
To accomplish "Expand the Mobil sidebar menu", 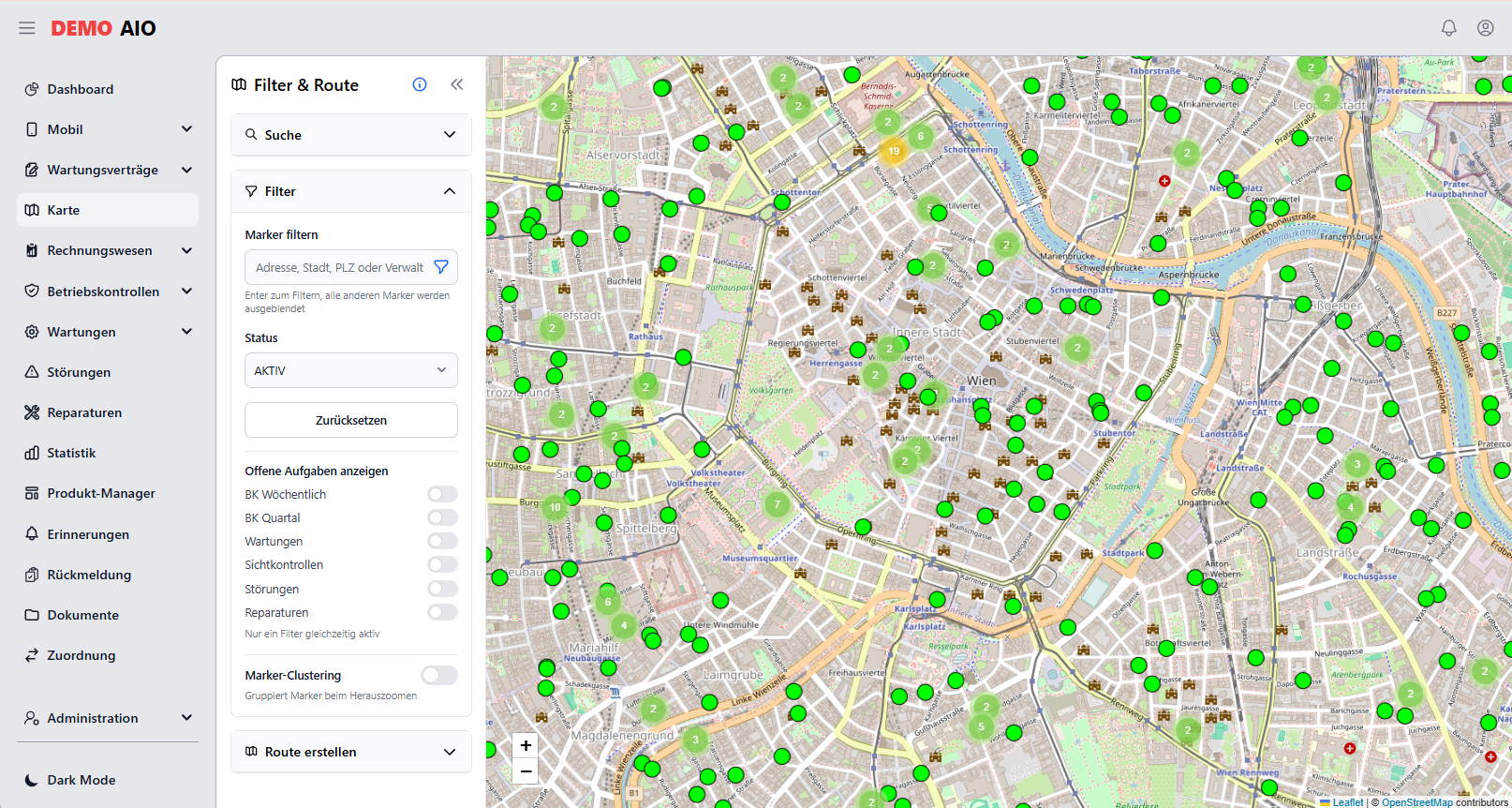I will point(108,129).
